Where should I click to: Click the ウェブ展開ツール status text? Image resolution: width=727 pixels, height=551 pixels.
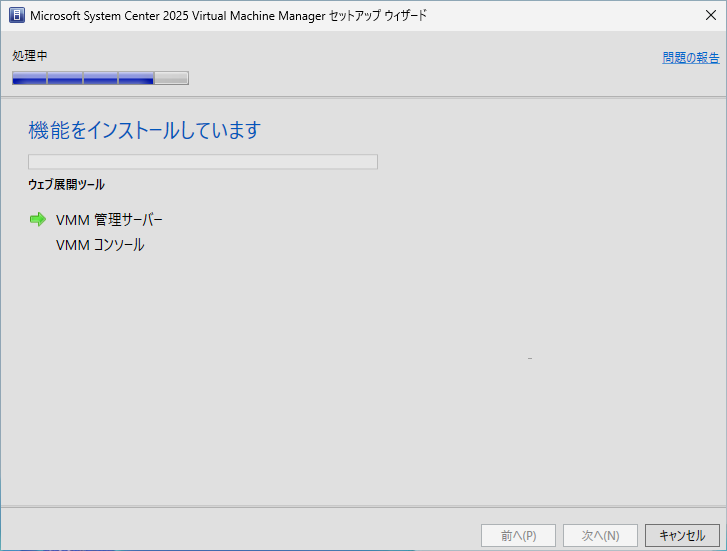point(66,185)
